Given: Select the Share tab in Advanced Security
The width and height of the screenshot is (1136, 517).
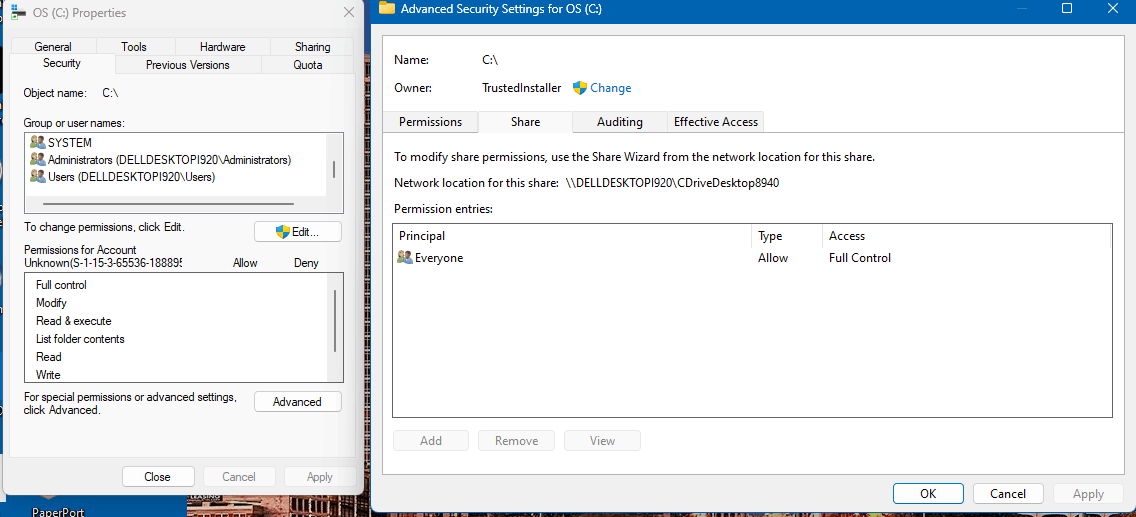Looking at the screenshot, I should click(525, 122).
